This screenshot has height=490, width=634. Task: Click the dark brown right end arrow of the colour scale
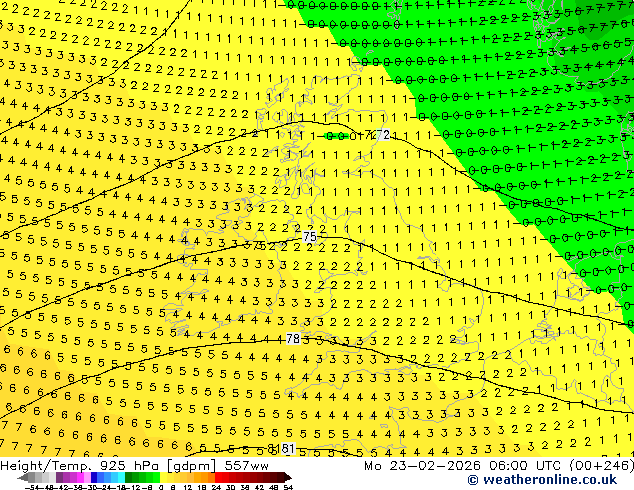click(x=288, y=477)
